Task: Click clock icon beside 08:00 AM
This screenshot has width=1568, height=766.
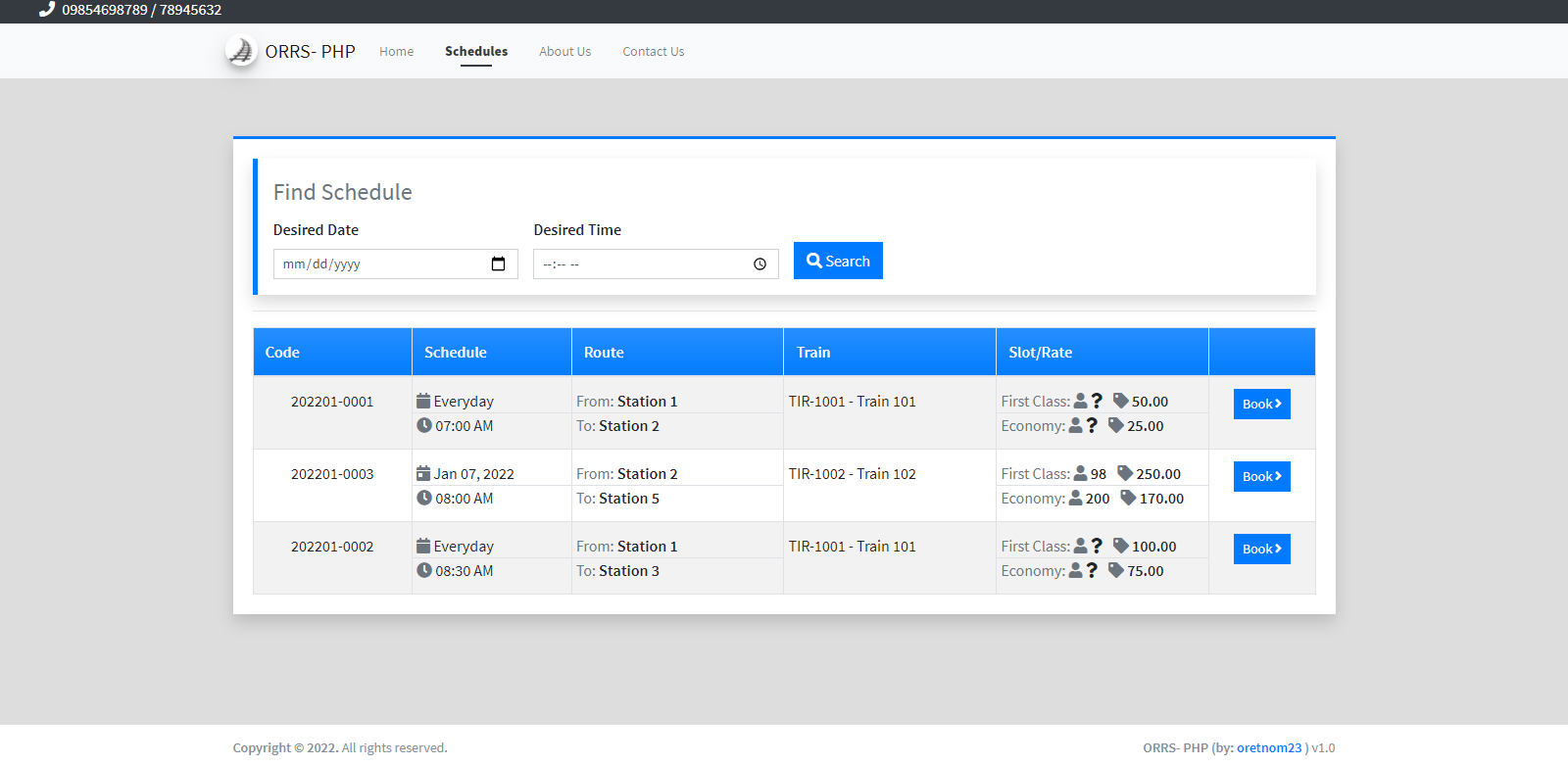Action: click(x=424, y=498)
